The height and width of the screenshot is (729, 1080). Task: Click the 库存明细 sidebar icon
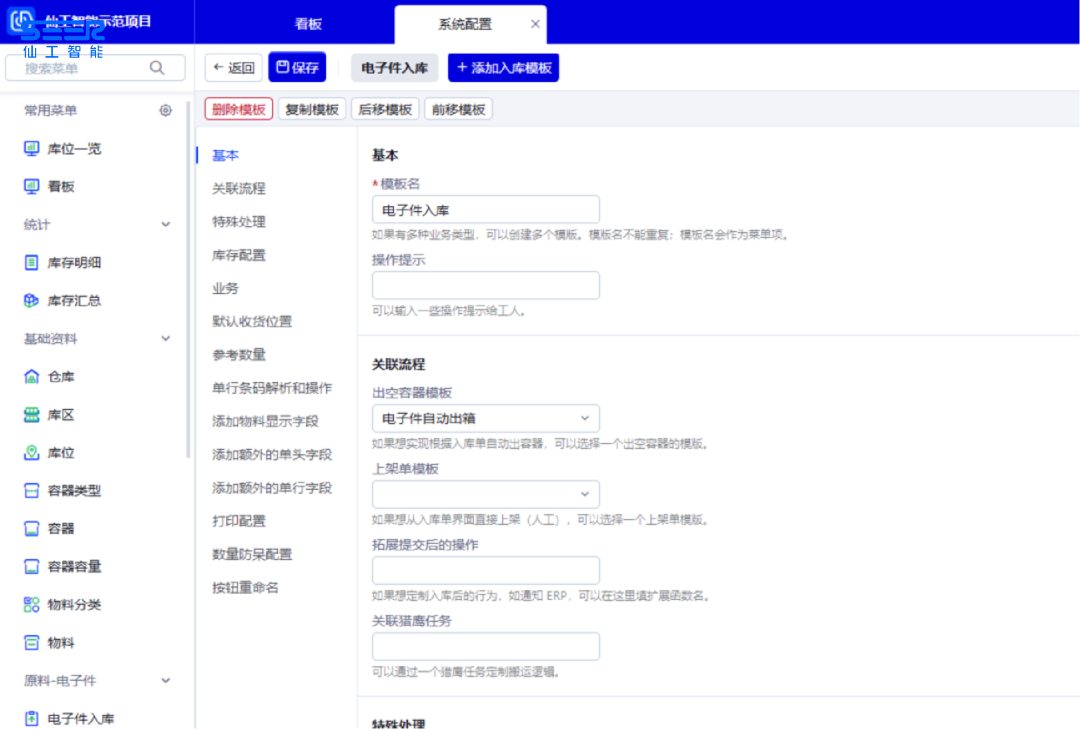click(x=31, y=263)
